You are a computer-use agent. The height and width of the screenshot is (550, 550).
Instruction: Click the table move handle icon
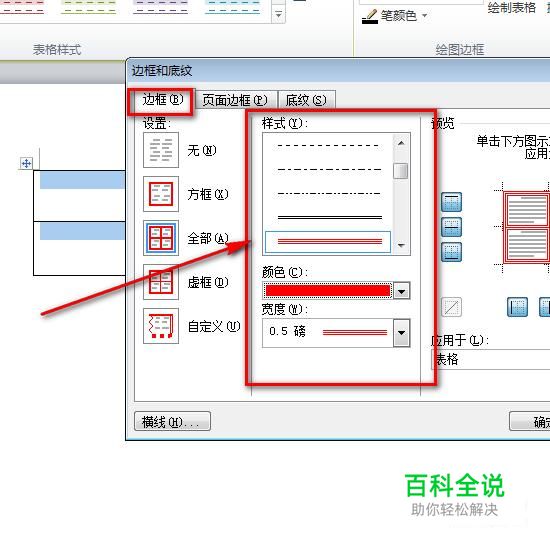click(x=26, y=163)
